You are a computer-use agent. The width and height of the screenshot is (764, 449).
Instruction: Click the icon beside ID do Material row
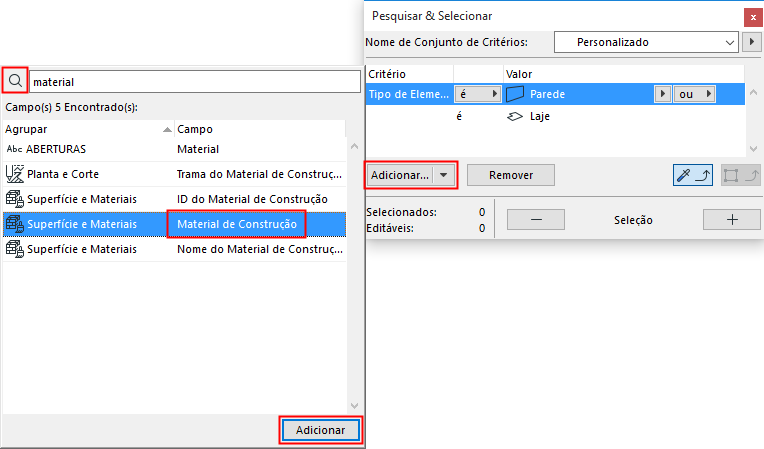point(14,198)
